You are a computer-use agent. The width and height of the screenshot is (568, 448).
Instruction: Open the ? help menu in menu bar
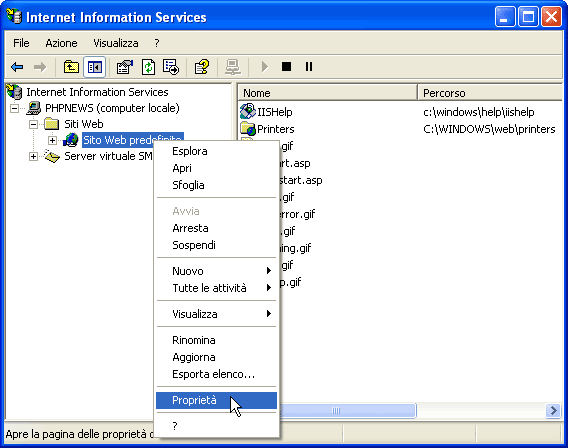[156, 43]
